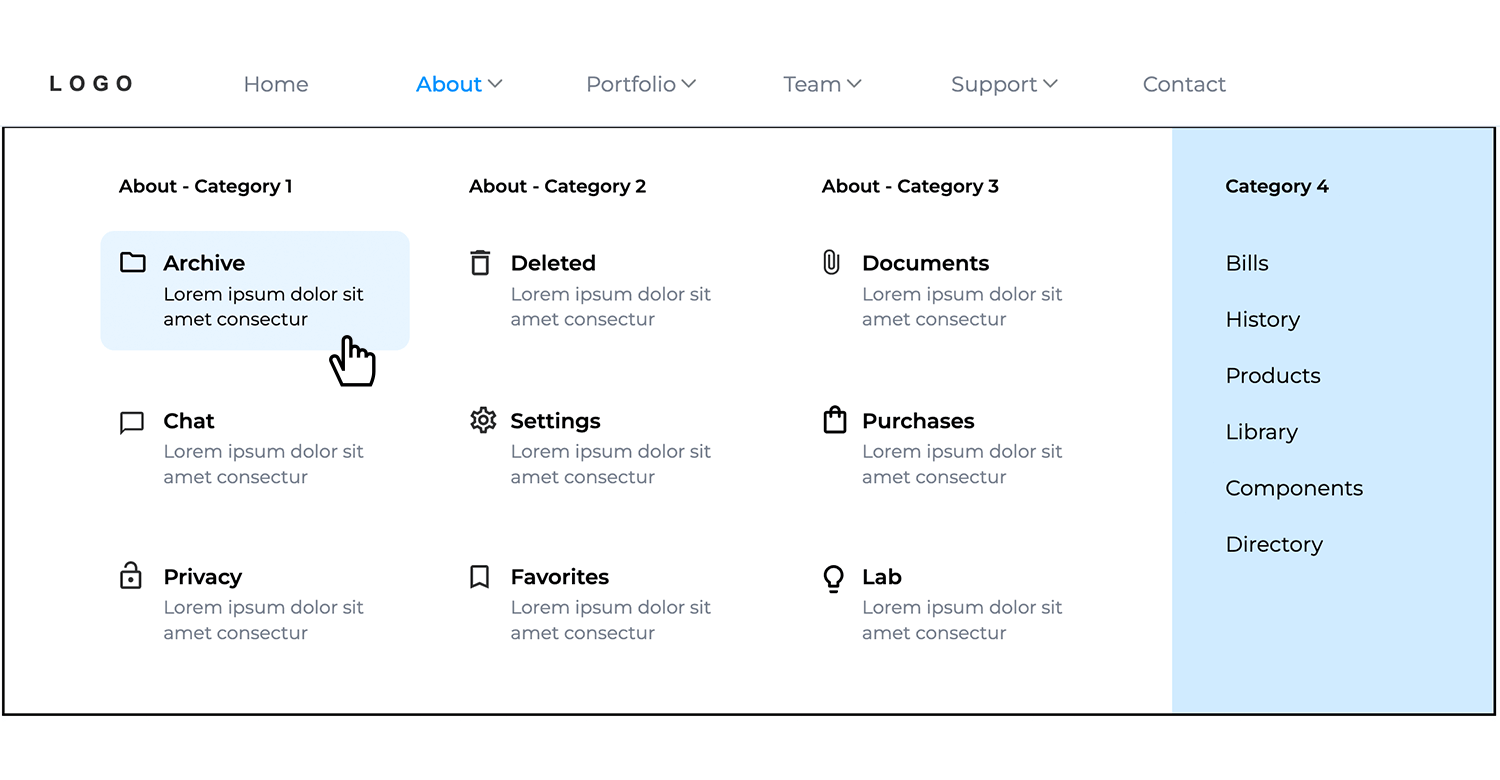Click the LOGO in the header
1500x780 pixels.
[x=91, y=84]
